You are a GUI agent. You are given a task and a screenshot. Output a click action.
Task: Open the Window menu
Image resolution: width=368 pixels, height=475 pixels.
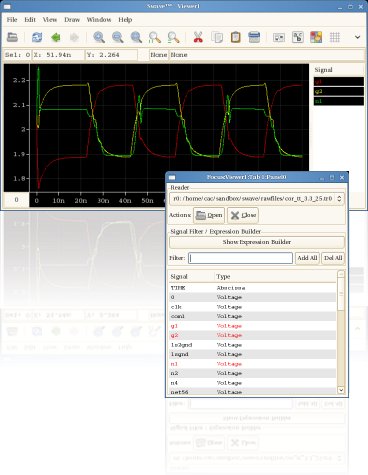pyautogui.click(x=99, y=20)
